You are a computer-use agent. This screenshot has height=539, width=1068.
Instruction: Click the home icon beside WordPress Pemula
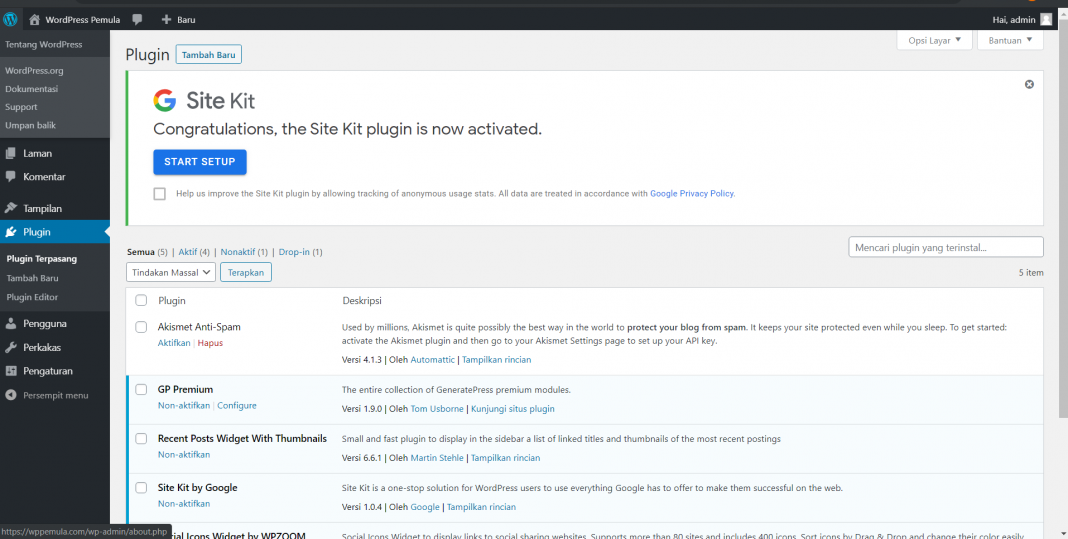point(35,20)
